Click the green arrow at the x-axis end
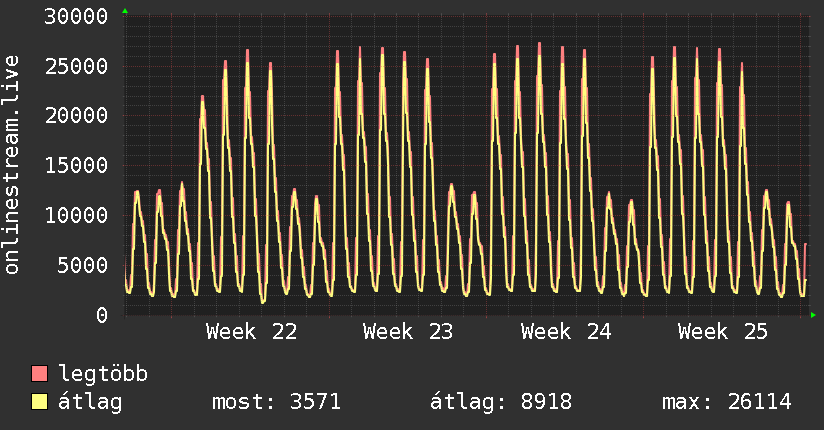Viewport: 824px width, 430px height. (813, 315)
